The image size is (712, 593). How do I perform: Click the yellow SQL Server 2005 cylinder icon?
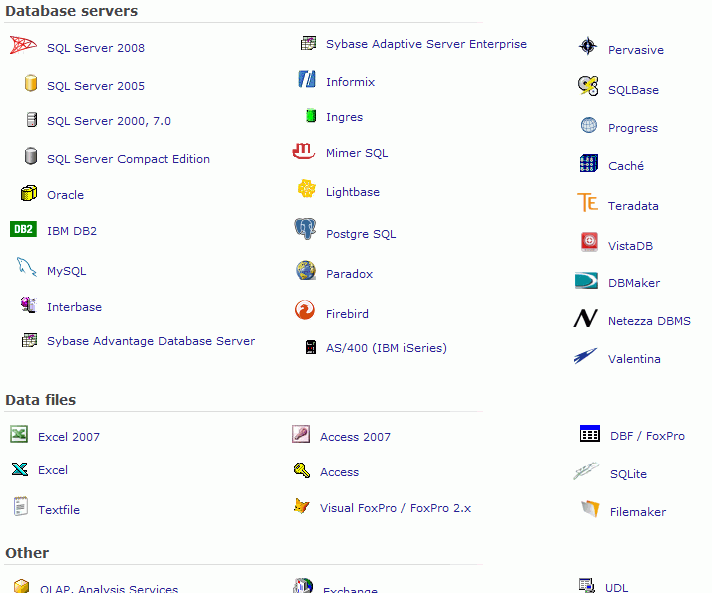[x=31, y=83]
